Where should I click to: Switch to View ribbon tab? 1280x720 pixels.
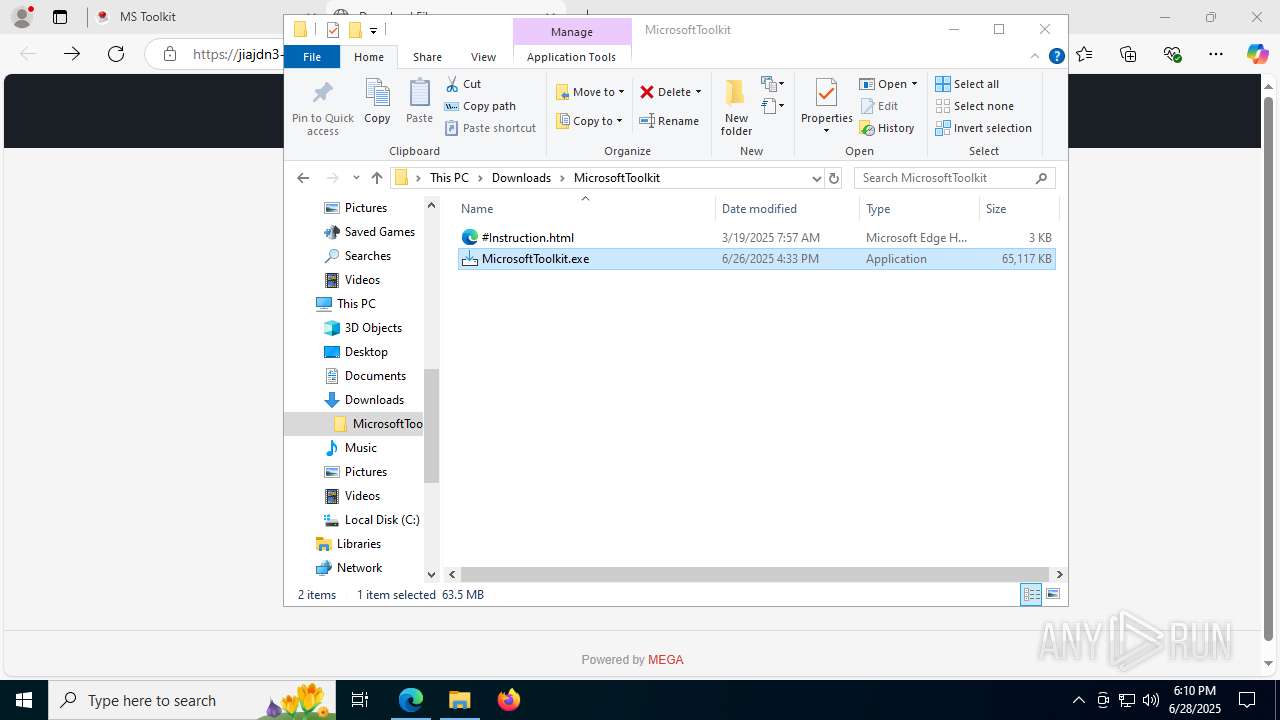click(x=483, y=57)
